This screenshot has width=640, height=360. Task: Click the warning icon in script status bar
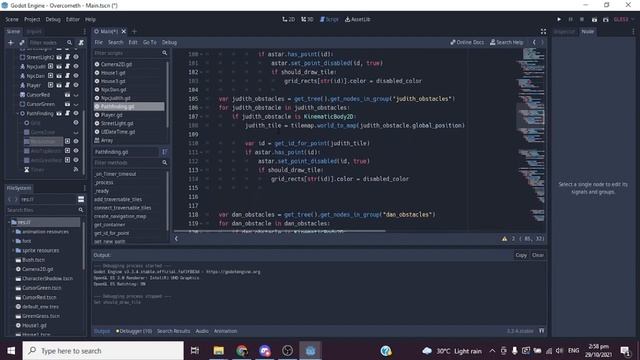[504, 239]
